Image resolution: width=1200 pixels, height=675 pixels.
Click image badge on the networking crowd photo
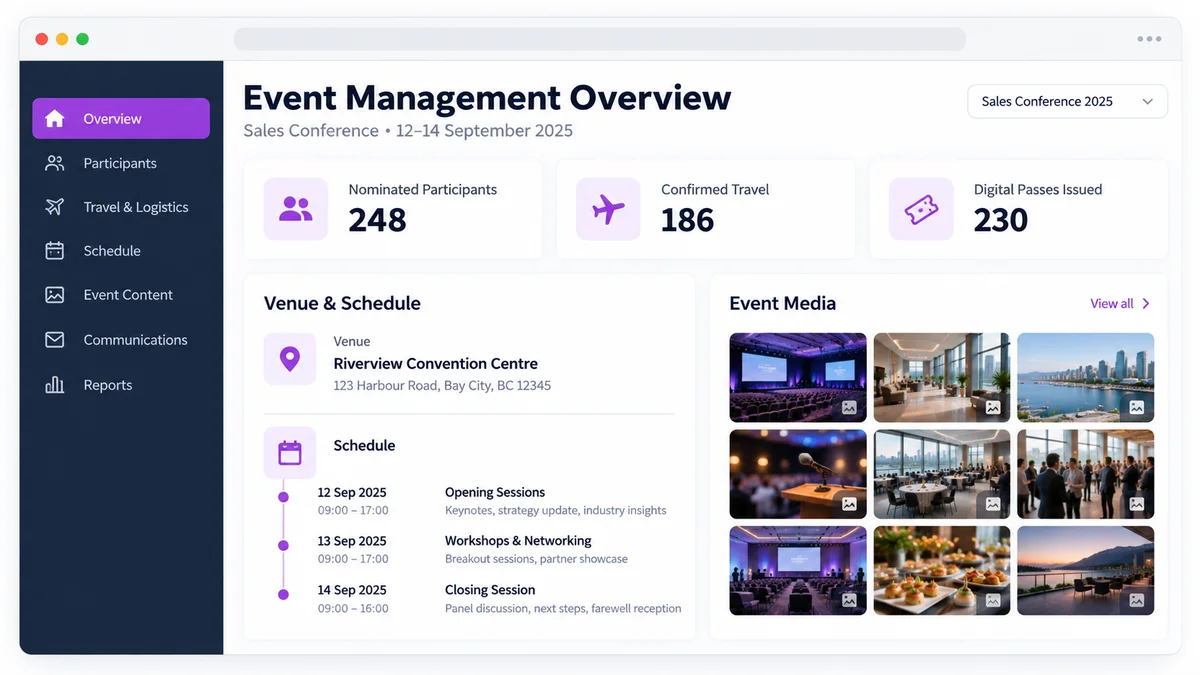pos(1137,504)
